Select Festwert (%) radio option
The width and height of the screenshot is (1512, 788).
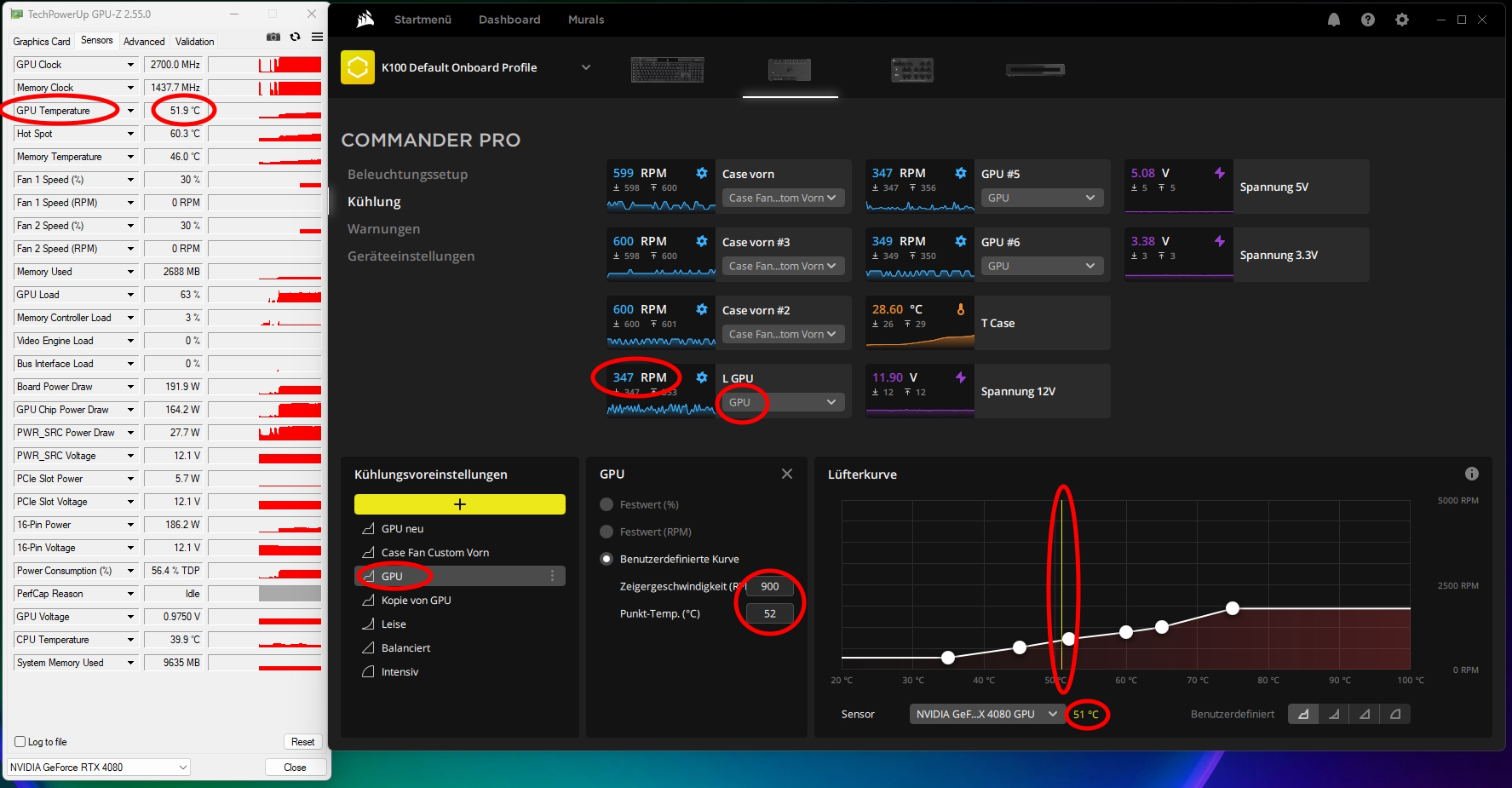tap(607, 504)
